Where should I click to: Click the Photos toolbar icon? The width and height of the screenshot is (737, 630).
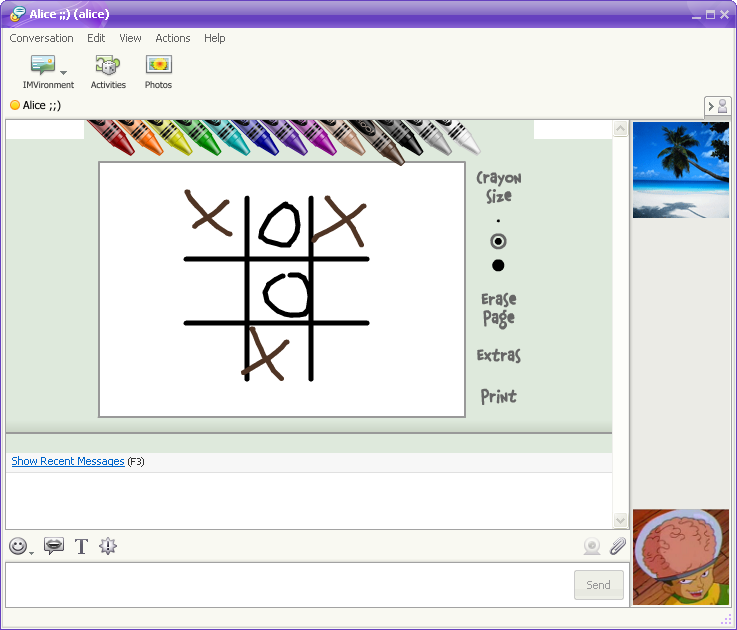tap(158, 72)
